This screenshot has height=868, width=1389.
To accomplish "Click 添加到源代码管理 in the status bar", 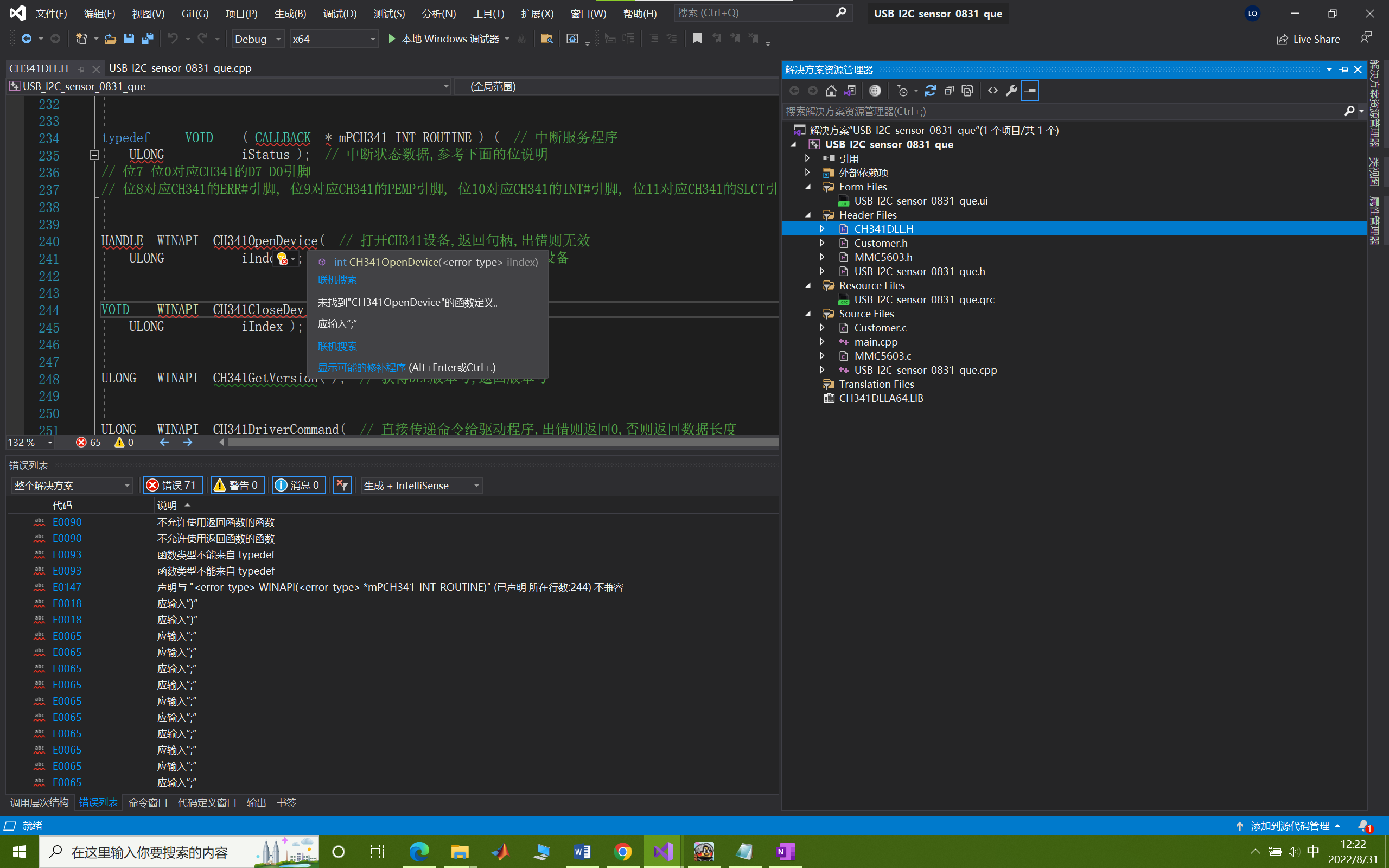I will [x=1289, y=826].
